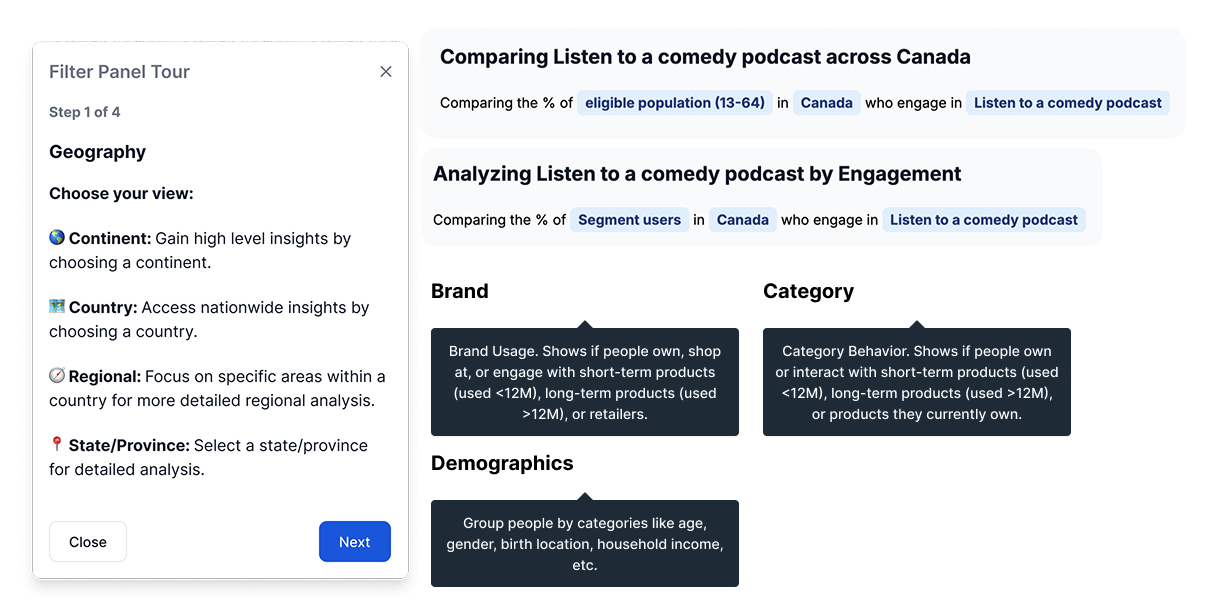Click the Close button in tour dialog
Viewport: 1219px width, 615px height.
88,542
